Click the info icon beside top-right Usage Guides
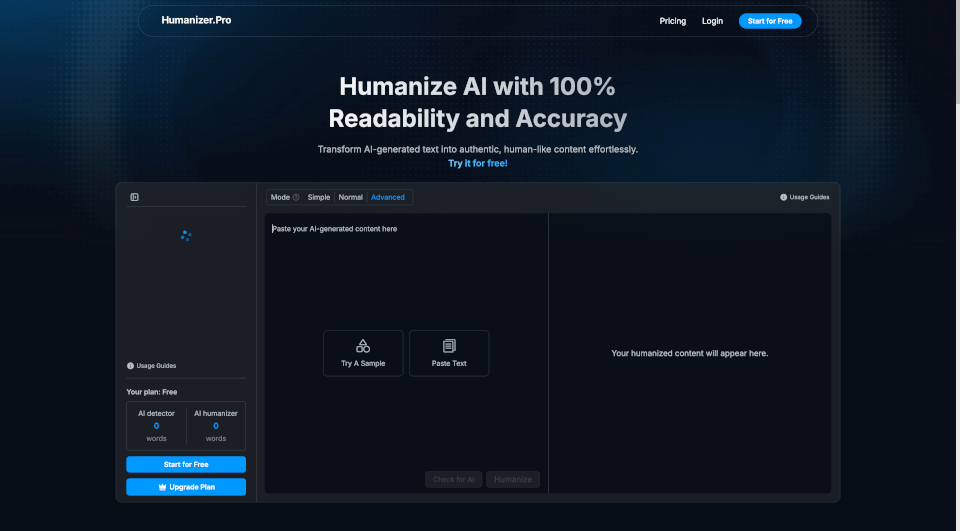Image resolution: width=960 pixels, height=531 pixels. [x=784, y=197]
